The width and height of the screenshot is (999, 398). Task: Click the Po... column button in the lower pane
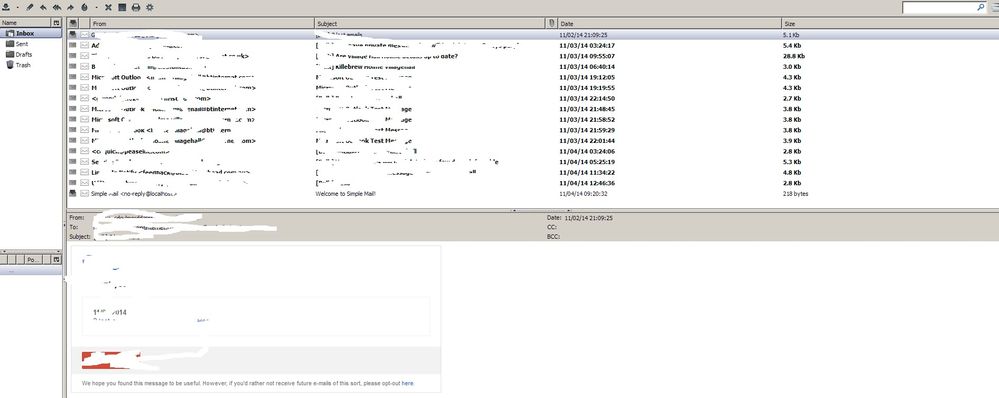point(34,260)
